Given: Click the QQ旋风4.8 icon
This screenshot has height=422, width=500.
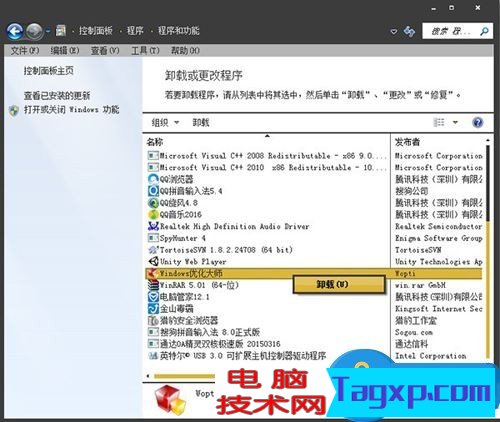Looking at the screenshot, I should coord(153,203).
